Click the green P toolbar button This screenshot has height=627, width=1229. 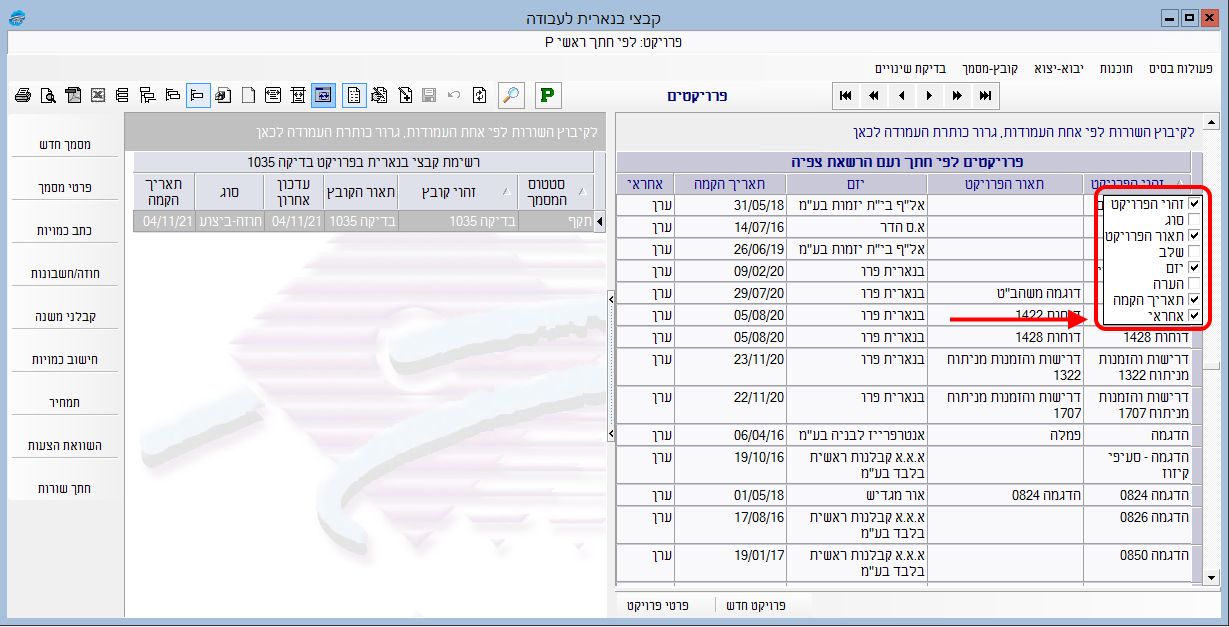547,95
